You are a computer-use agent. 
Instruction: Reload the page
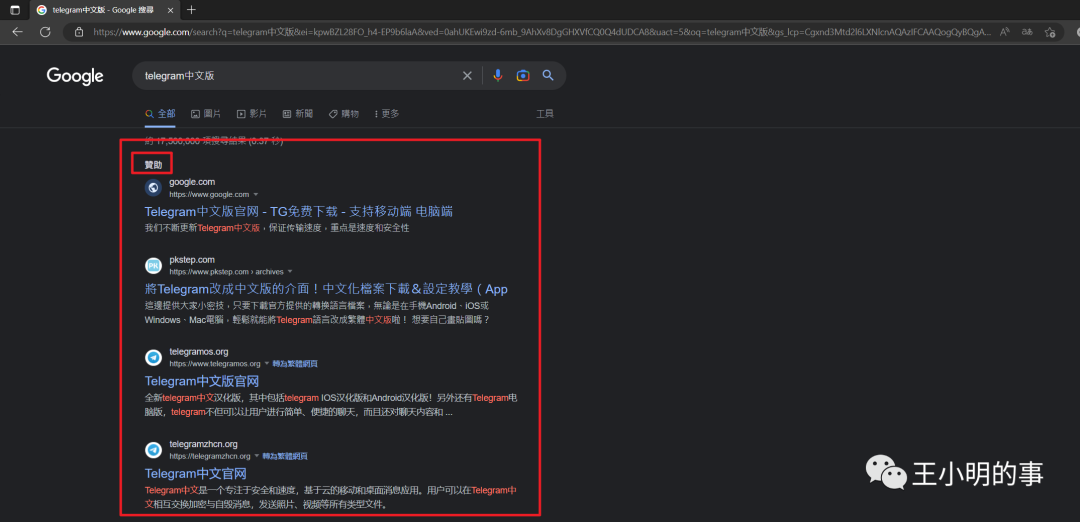point(45,32)
